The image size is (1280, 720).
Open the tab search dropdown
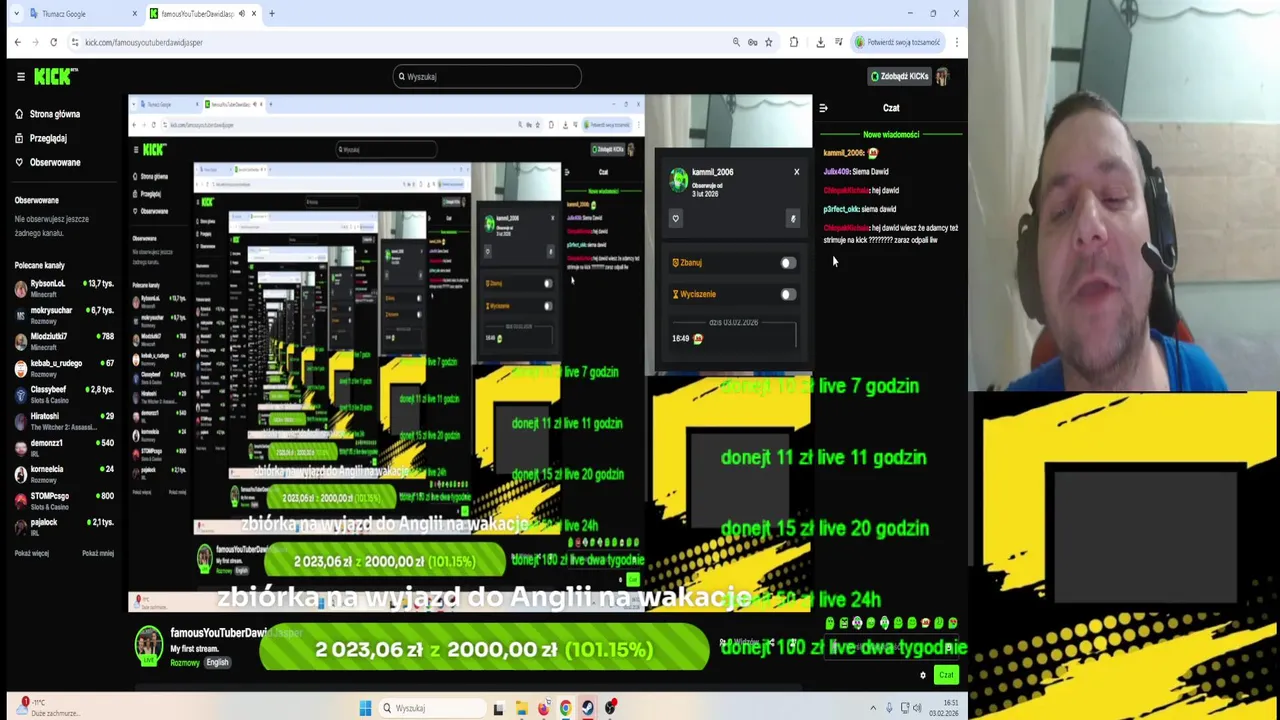[16, 14]
